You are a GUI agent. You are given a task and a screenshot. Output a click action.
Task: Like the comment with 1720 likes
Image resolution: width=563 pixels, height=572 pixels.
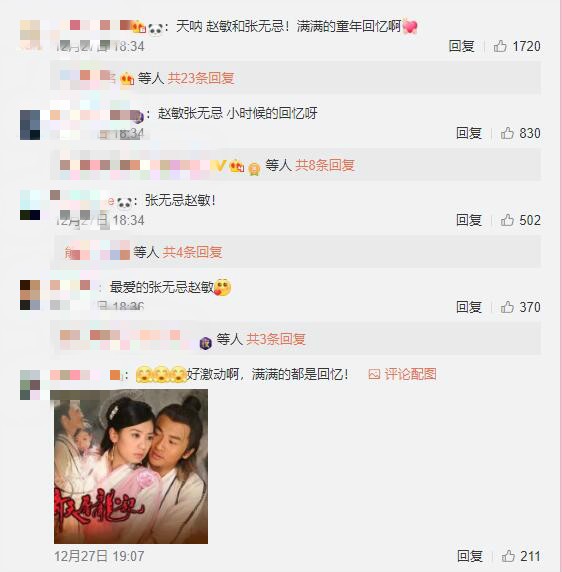500,46
